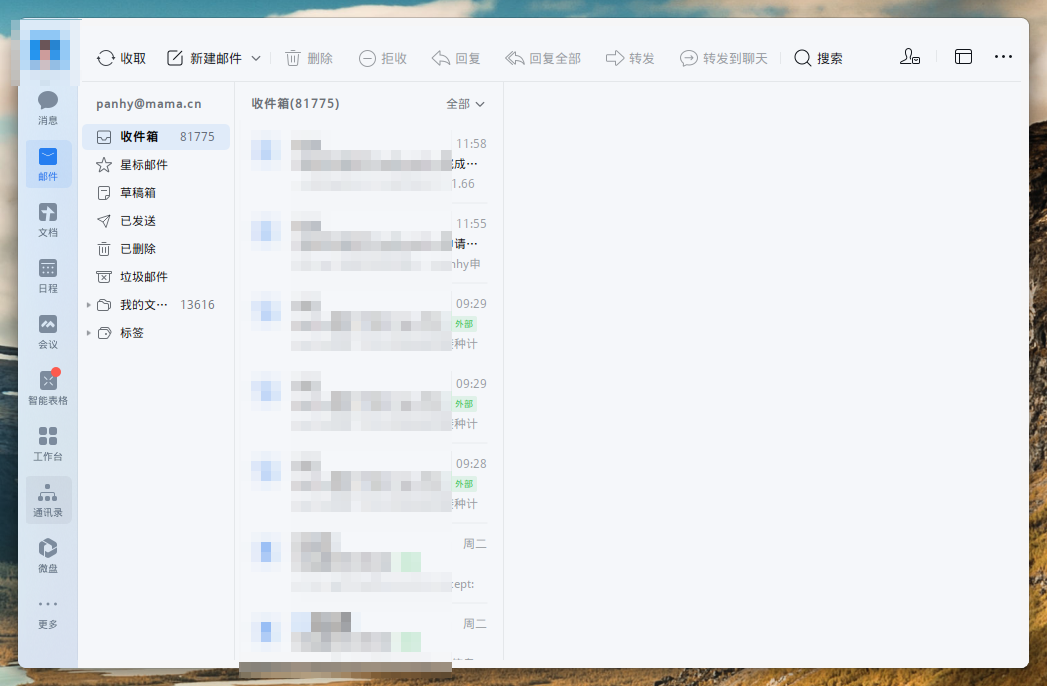Open the 垃圾邮件 junk mail folder
The image size is (1047, 686).
156,277
